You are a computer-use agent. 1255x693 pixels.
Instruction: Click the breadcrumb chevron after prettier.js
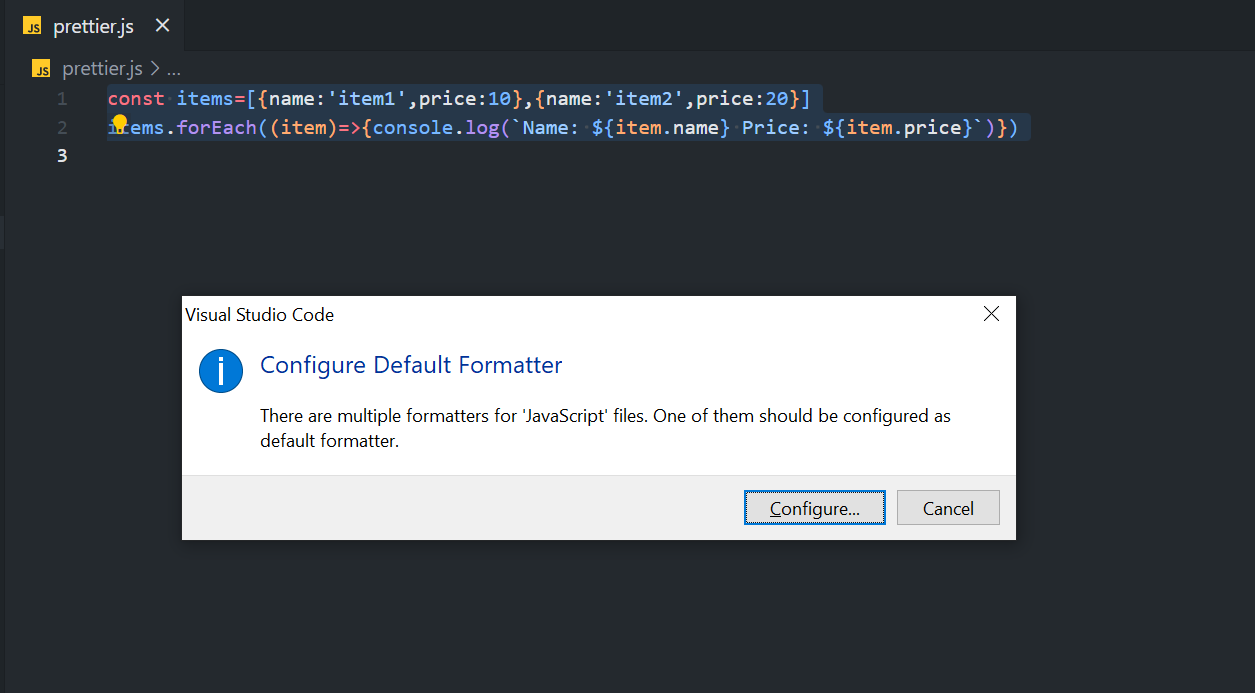154,69
